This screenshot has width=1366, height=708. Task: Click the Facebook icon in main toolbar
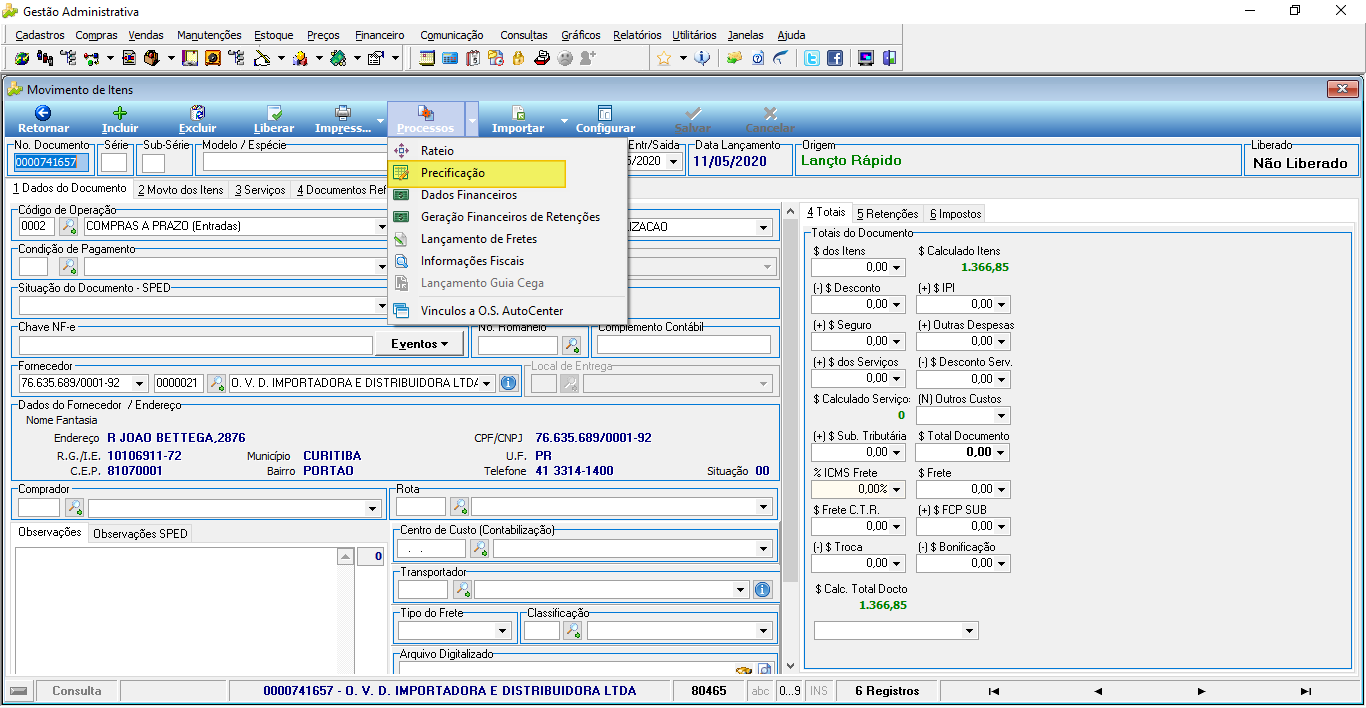834,58
